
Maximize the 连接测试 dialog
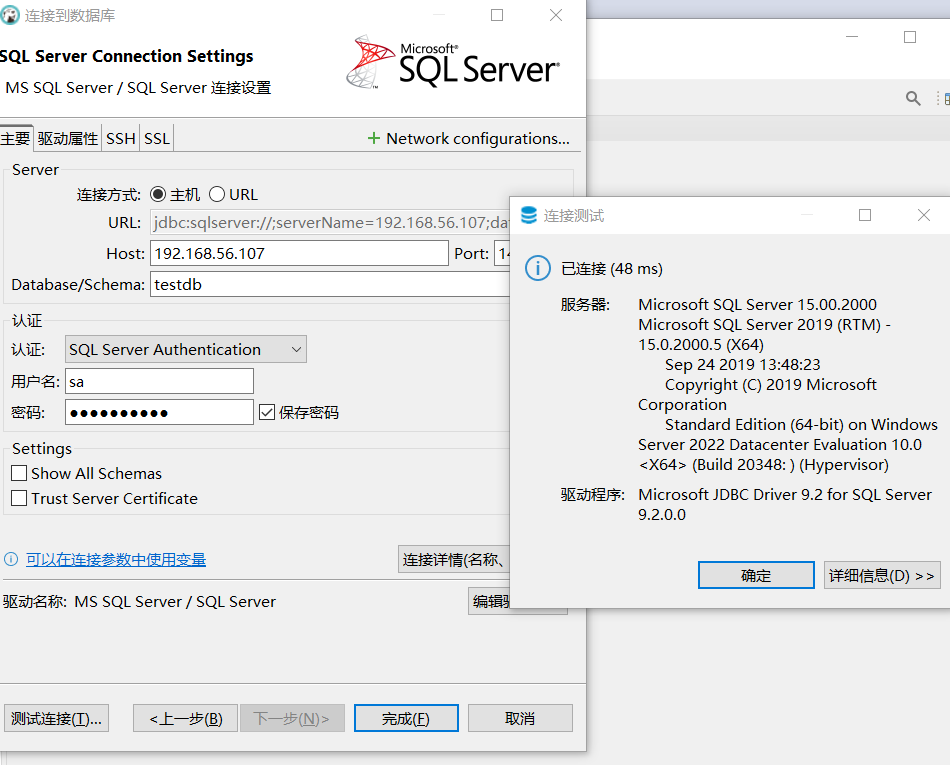tap(865, 215)
